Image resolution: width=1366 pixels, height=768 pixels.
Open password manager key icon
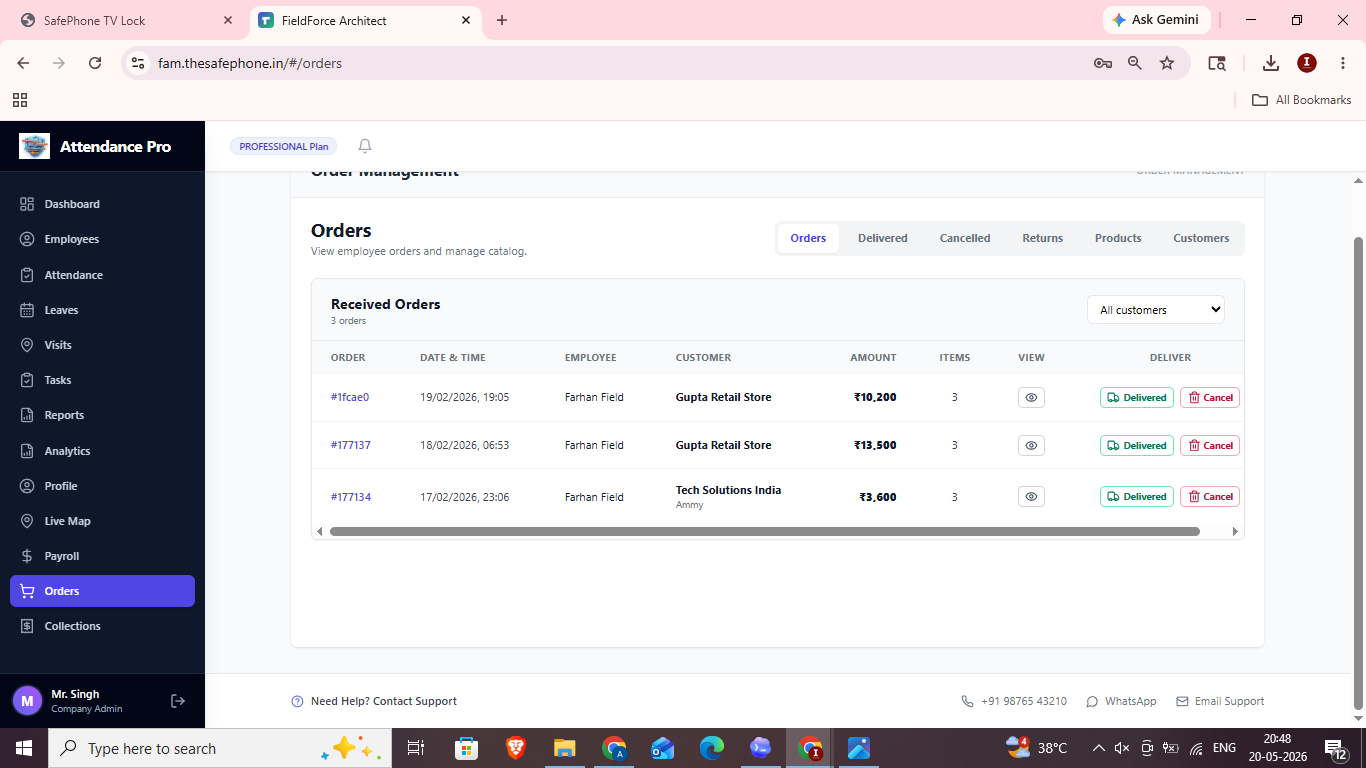1103,63
